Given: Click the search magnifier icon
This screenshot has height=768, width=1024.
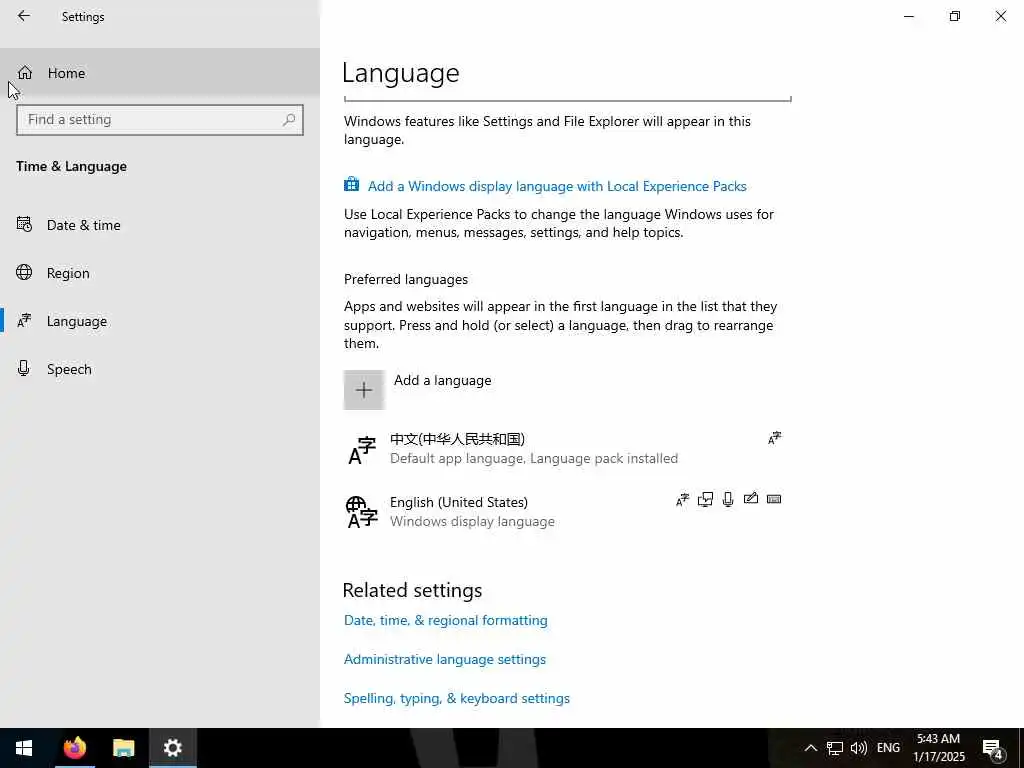Looking at the screenshot, I should point(289,120).
